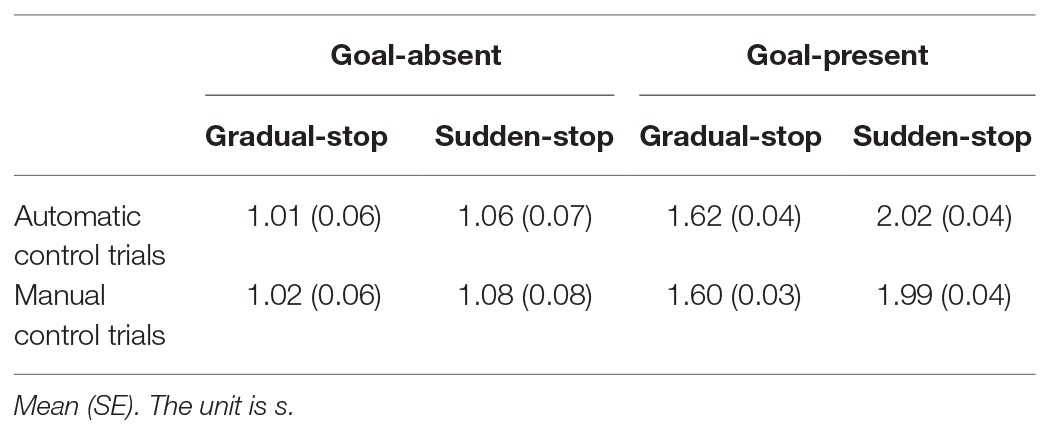
Task: Select Gradual-stop header under Goal-present
Action: (731, 137)
